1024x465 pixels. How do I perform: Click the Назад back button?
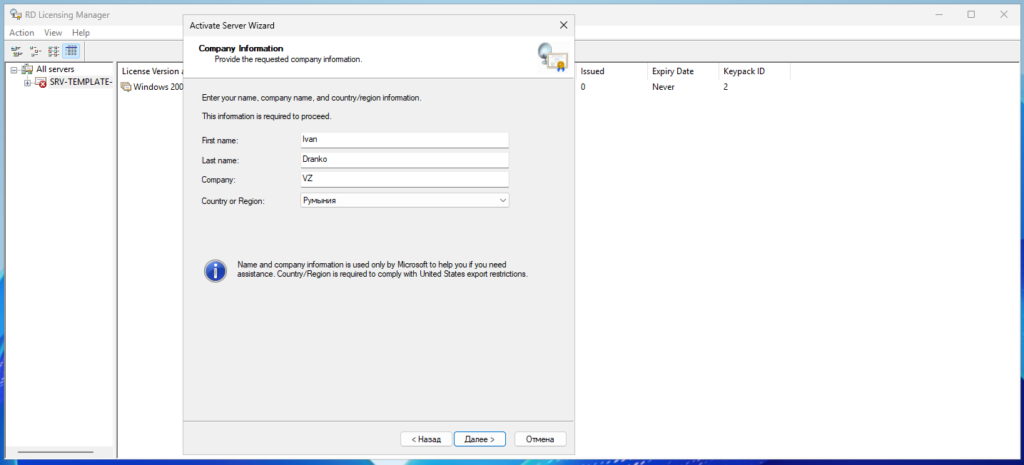tap(426, 440)
